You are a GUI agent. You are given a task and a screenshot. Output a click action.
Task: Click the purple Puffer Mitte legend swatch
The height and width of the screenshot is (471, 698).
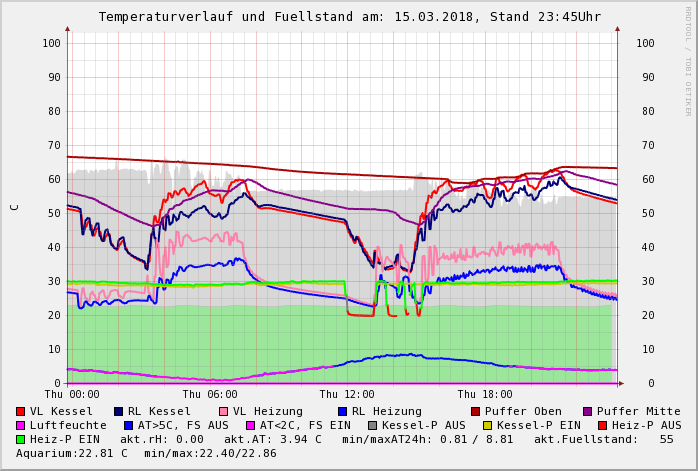coord(588,411)
